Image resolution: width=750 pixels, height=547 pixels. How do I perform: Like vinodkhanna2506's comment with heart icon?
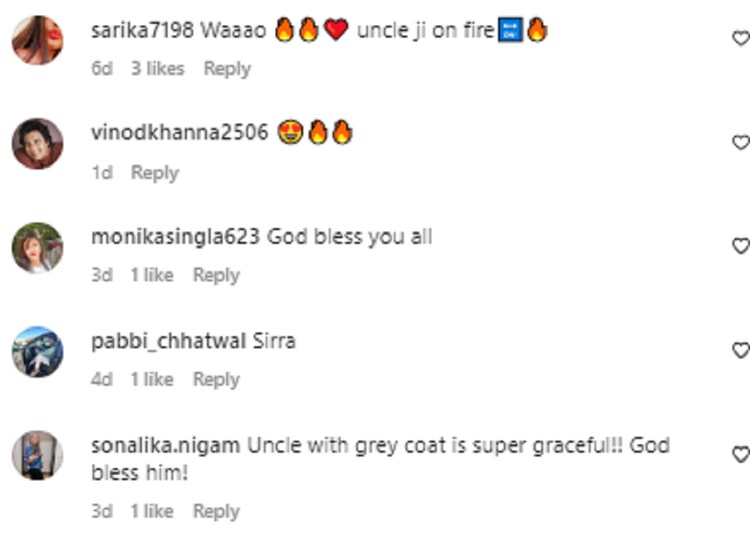tap(740, 143)
